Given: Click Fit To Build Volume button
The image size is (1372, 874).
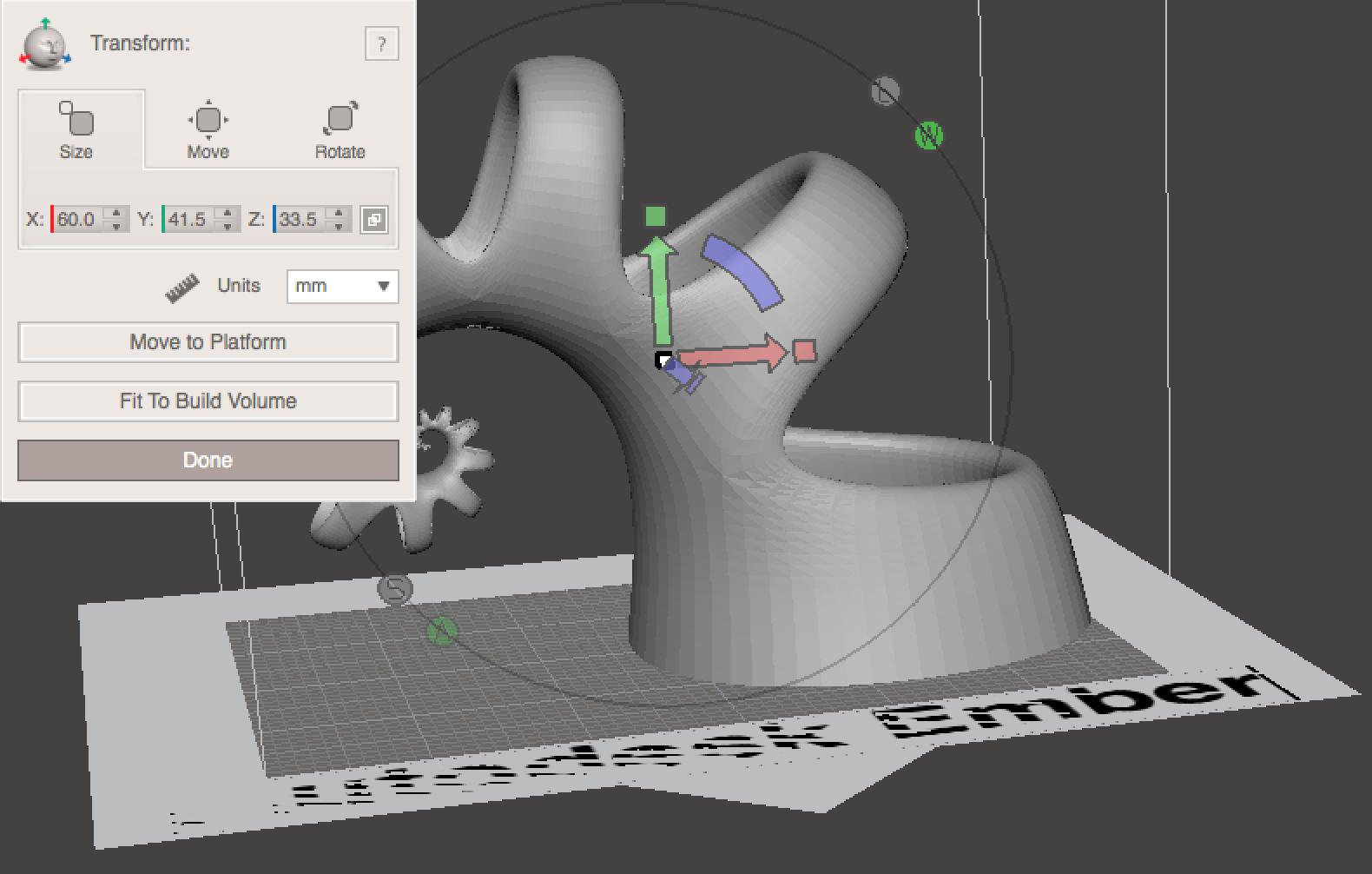Looking at the screenshot, I should 208,401.
